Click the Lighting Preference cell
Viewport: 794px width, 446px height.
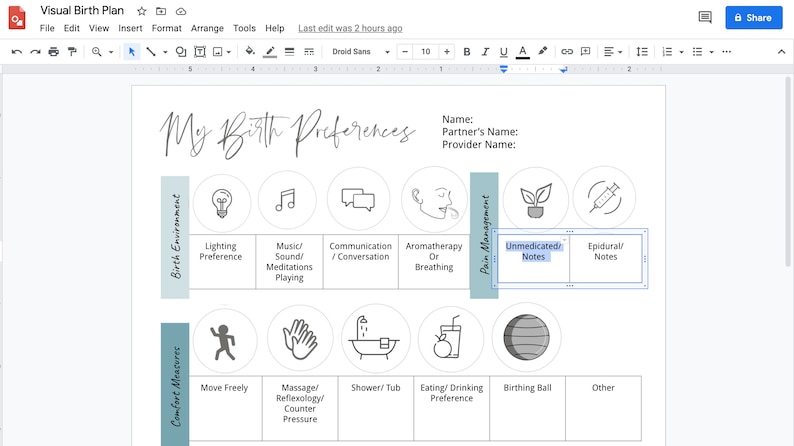pos(220,261)
